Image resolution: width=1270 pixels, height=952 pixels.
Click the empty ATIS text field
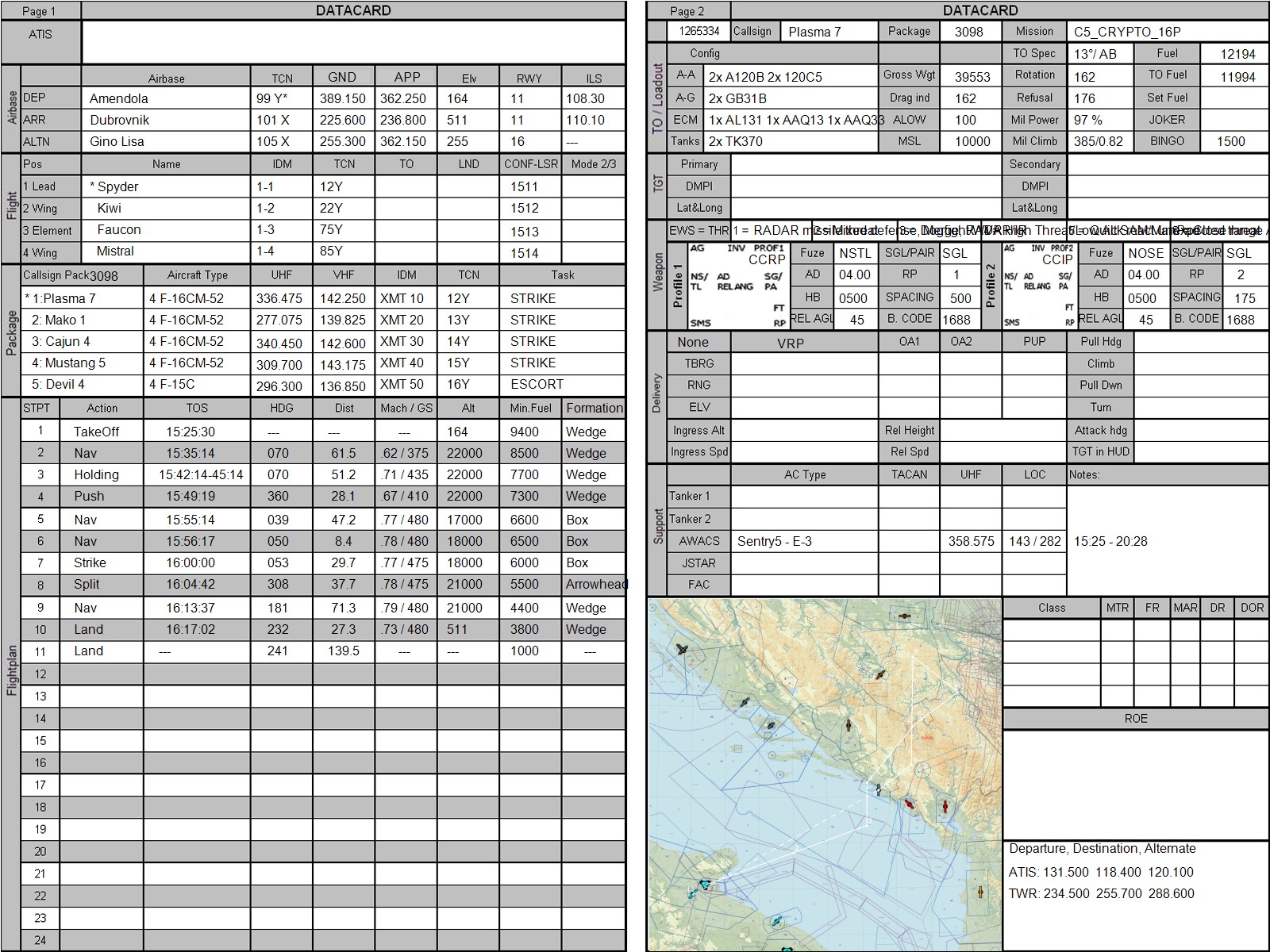[353, 42]
